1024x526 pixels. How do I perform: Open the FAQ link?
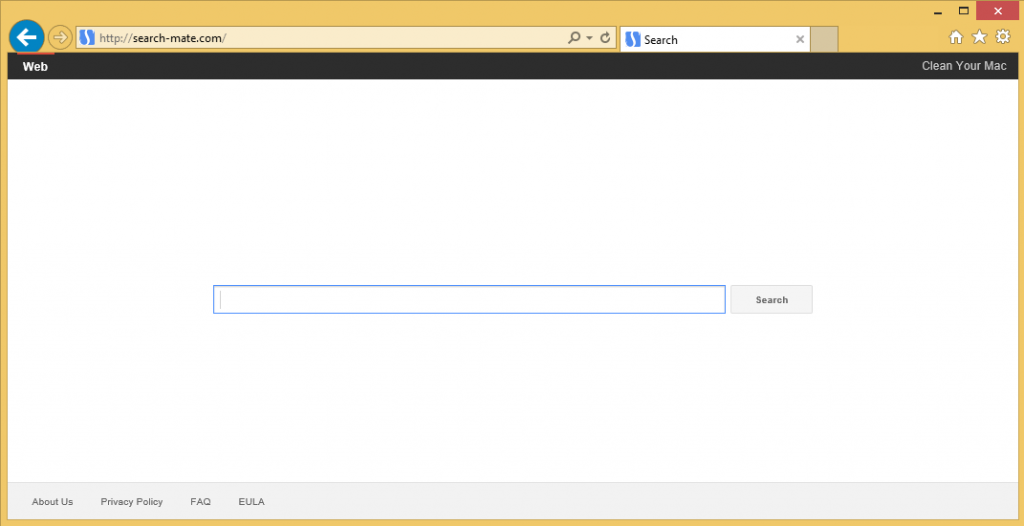click(200, 502)
